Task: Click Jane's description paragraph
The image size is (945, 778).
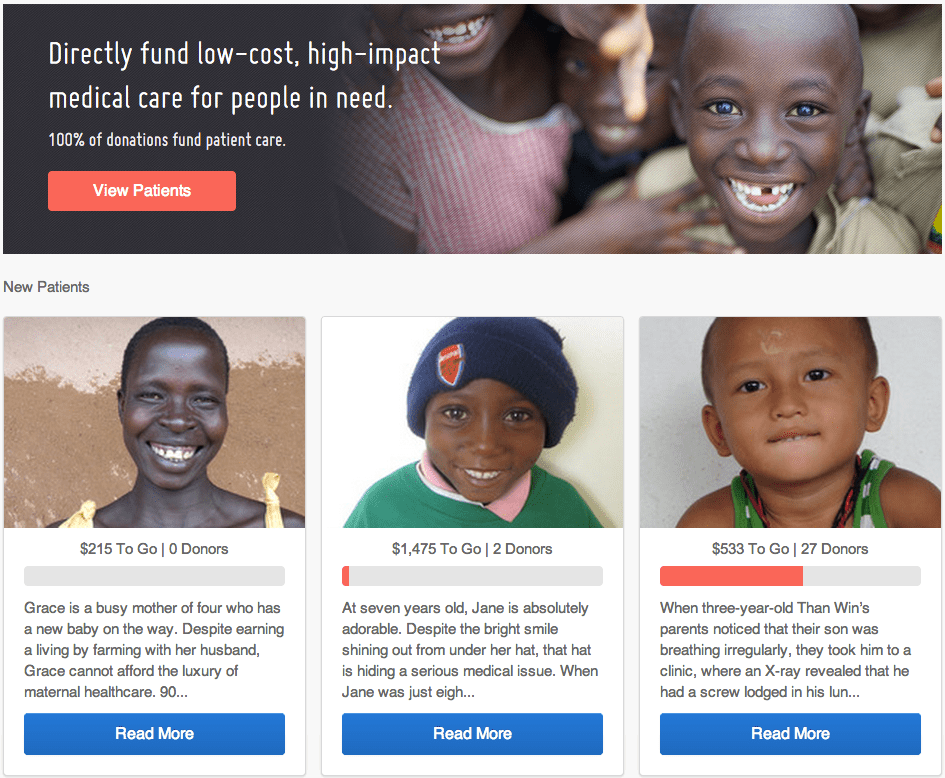Action: point(472,650)
